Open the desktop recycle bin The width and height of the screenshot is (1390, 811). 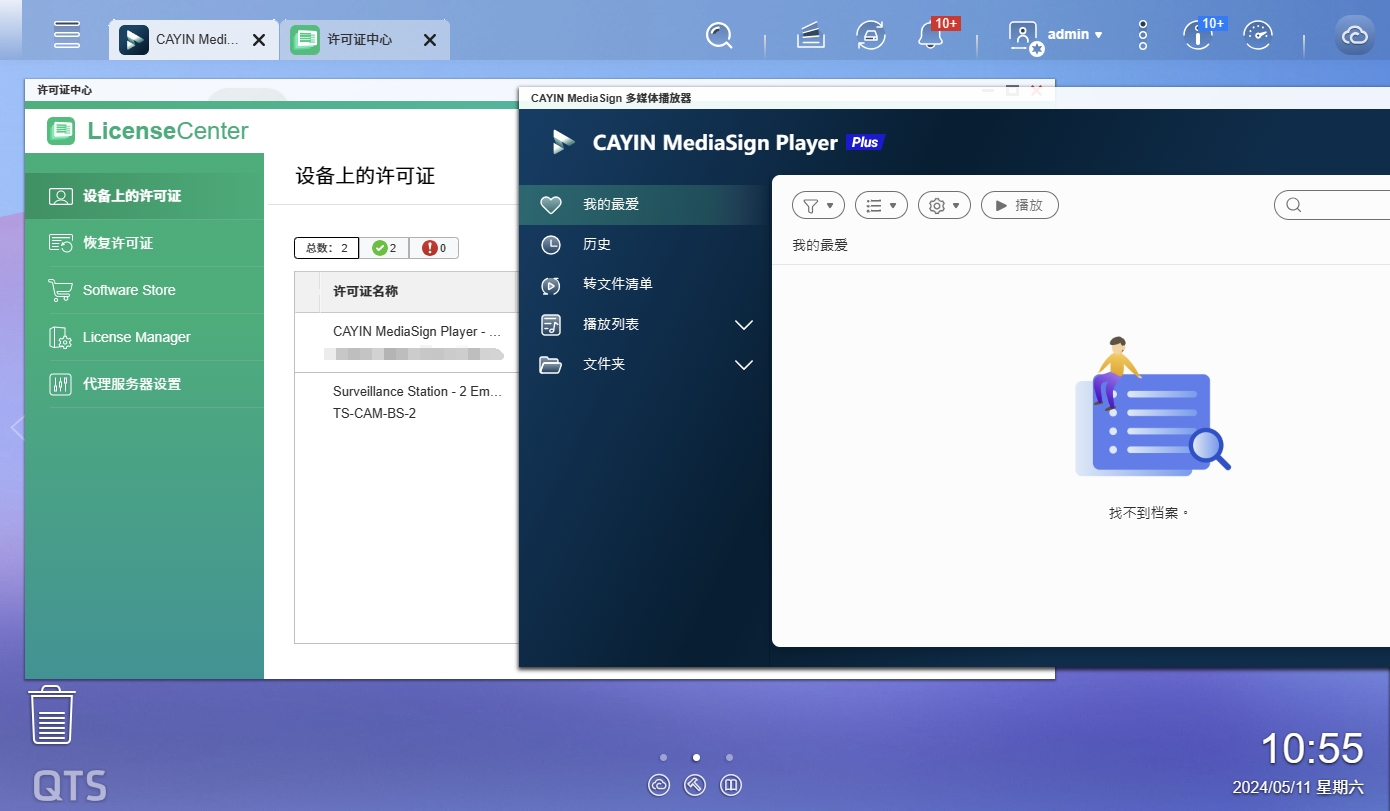click(x=52, y=715)
